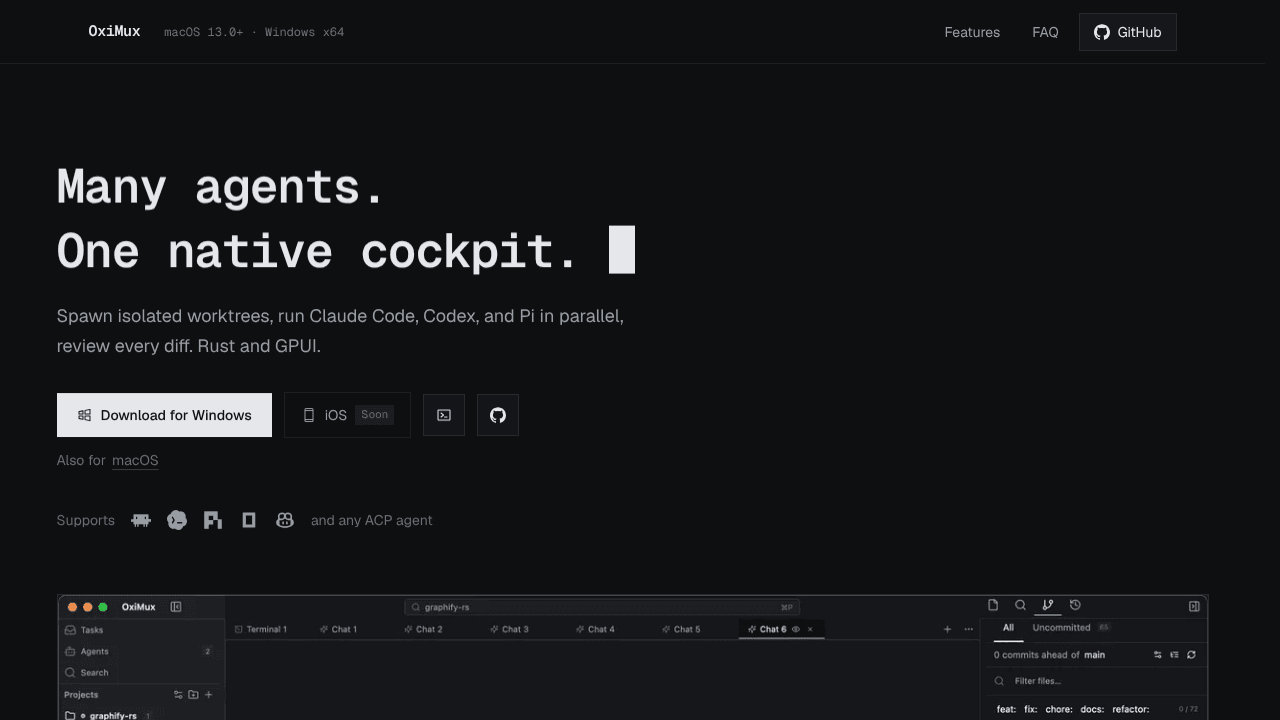Click the 'chore:' commit prefix filter
This screenshot has height=720, width=1280.
[1059, 709]
